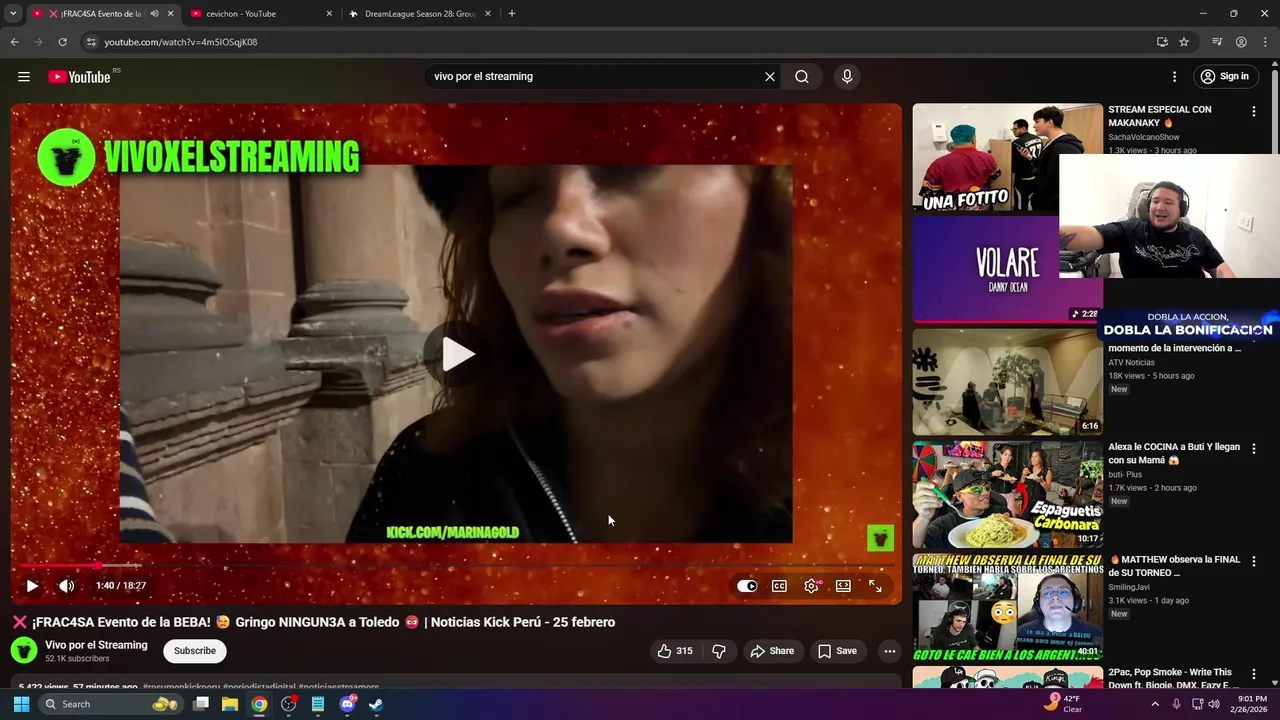Dislike the video
1280x720 pixels.
coord(718,651)
